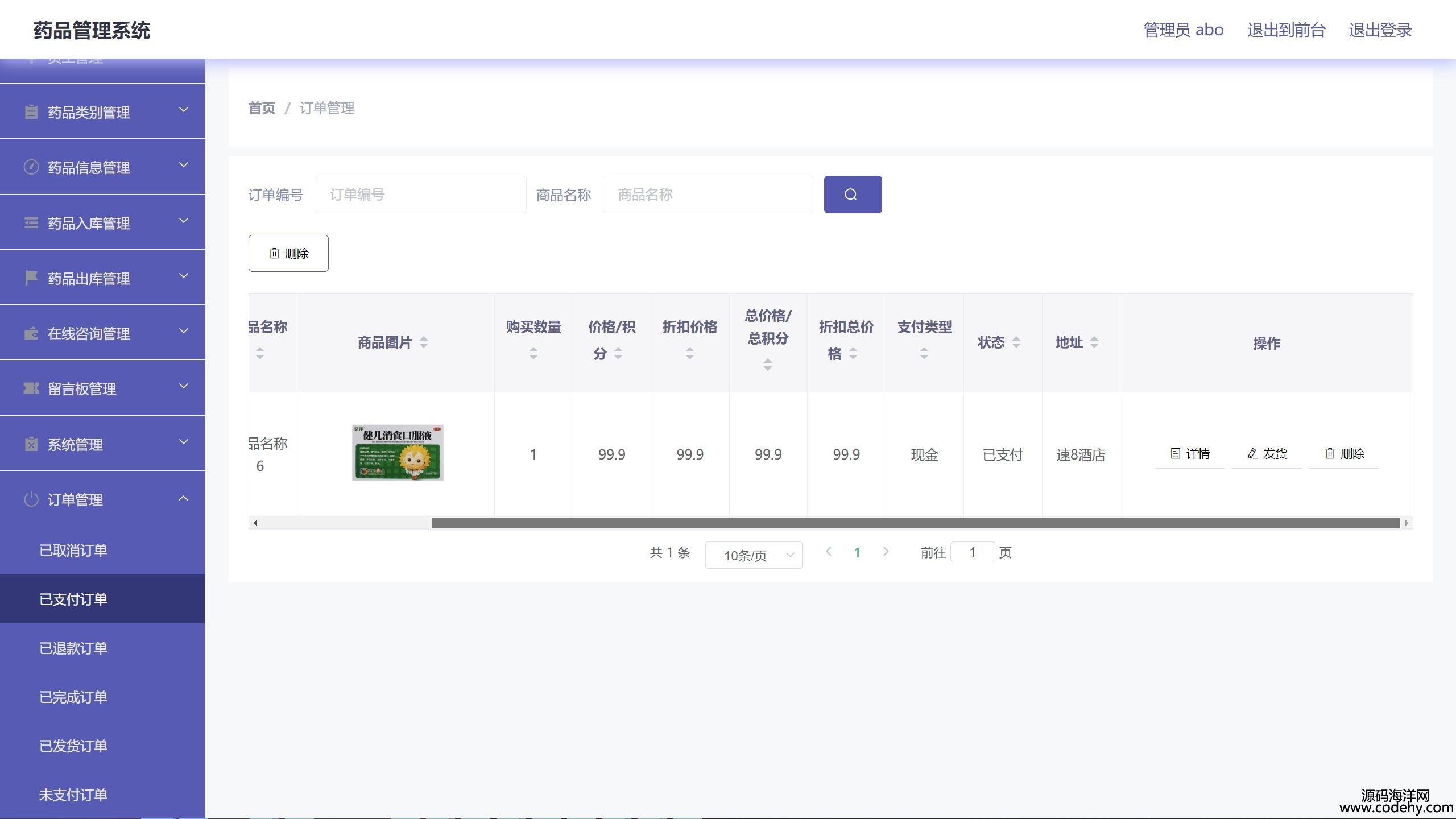Click the 前往 page number input
The height and width of the screenshot is (819, 1456).
pyautogui.click(x=973, y=552)
